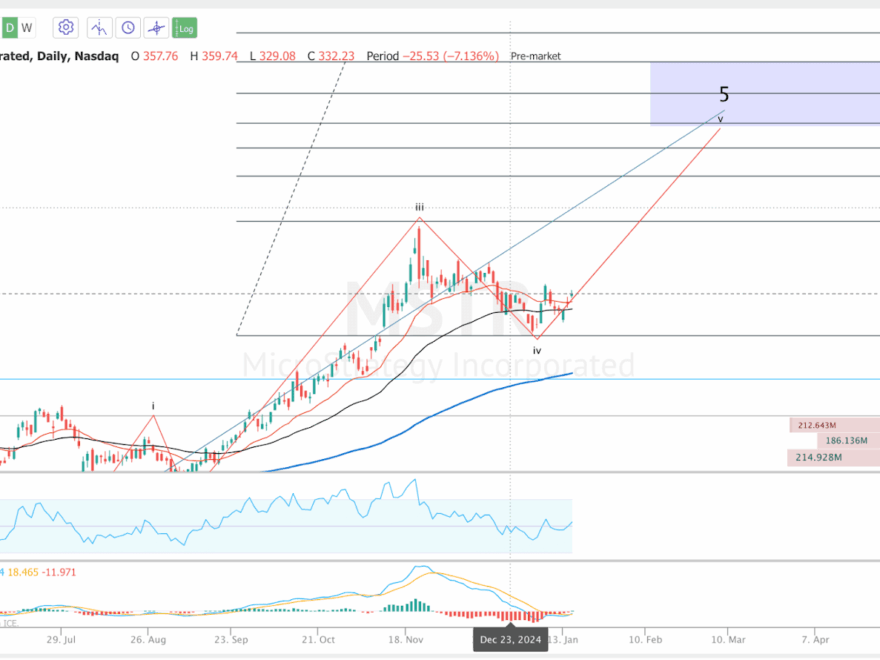
Task: Click volume label 186.136M
Action: coord(846,441)
